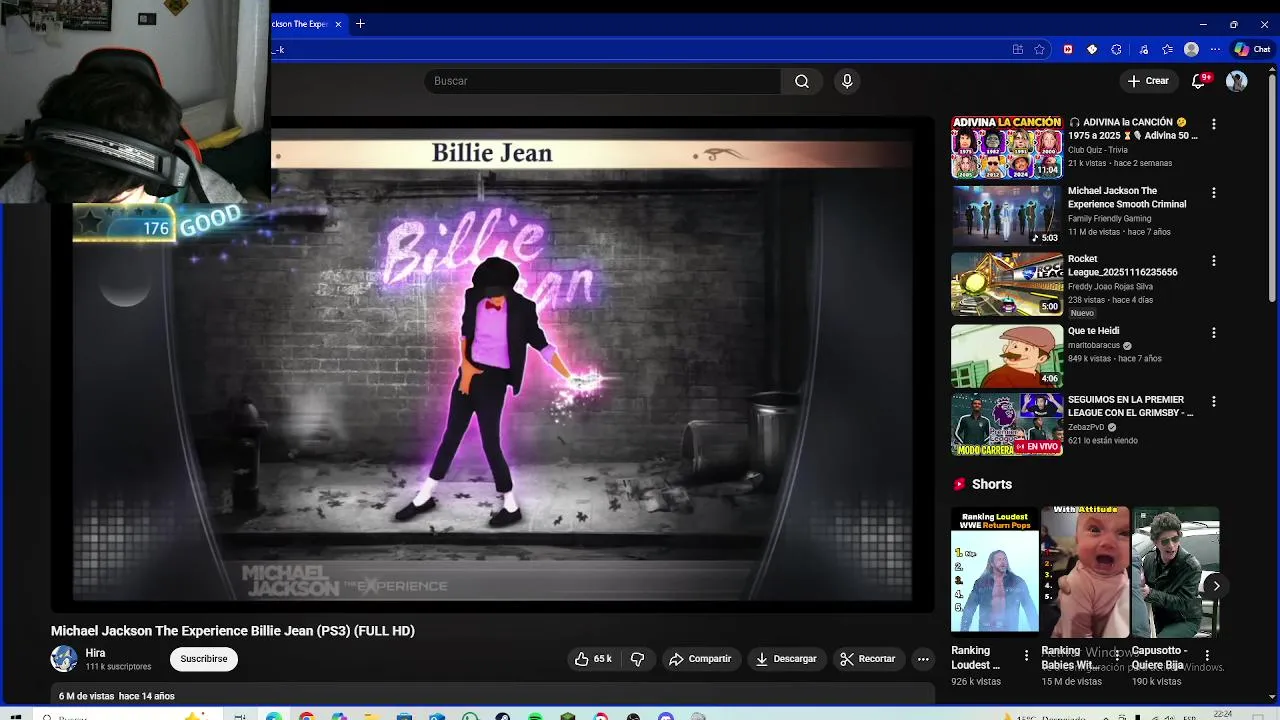Open options for Smooth Criminal video
The width and height of the screenshot is (1280, 720).
point(1214,192)
